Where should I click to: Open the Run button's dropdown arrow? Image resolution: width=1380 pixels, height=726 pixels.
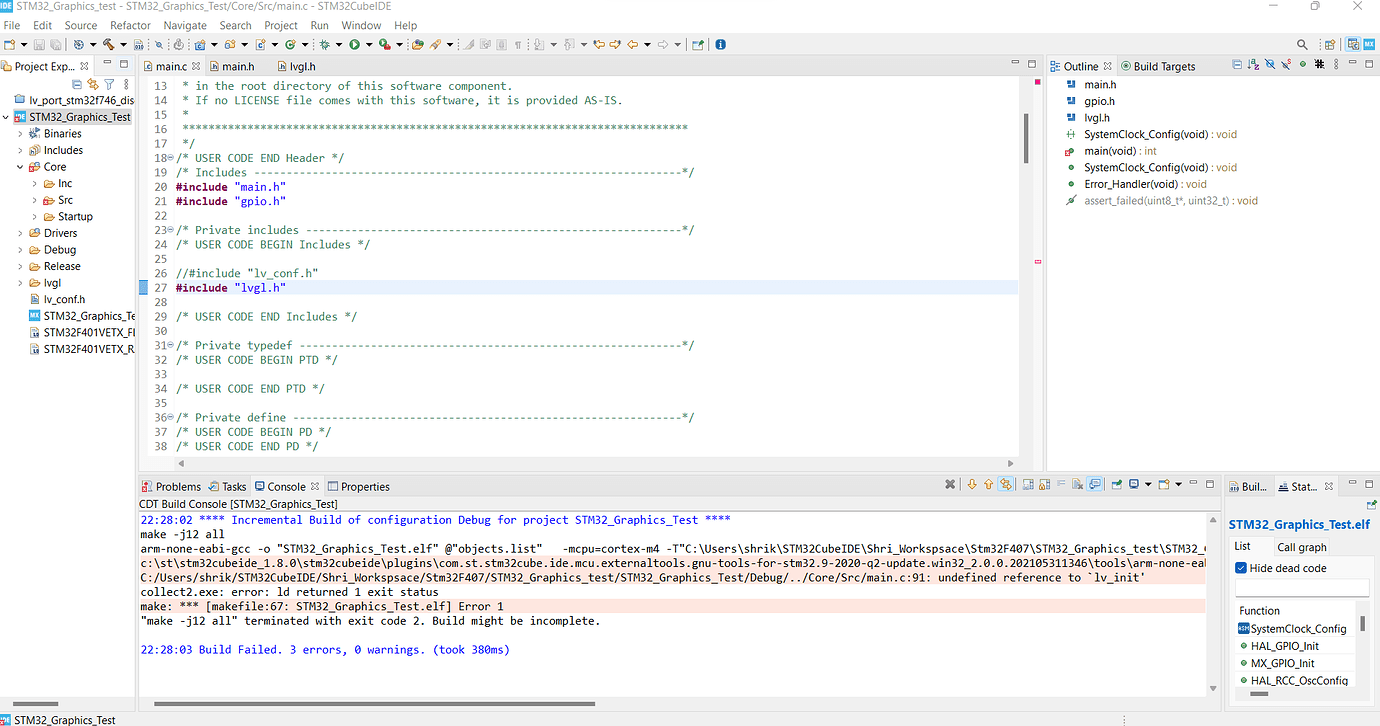coord(371,44)
